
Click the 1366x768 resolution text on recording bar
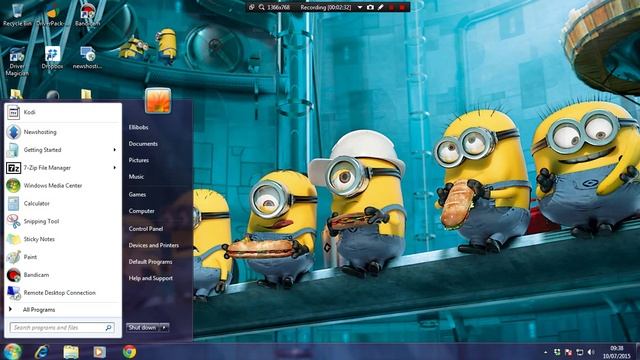click(278, 7)
